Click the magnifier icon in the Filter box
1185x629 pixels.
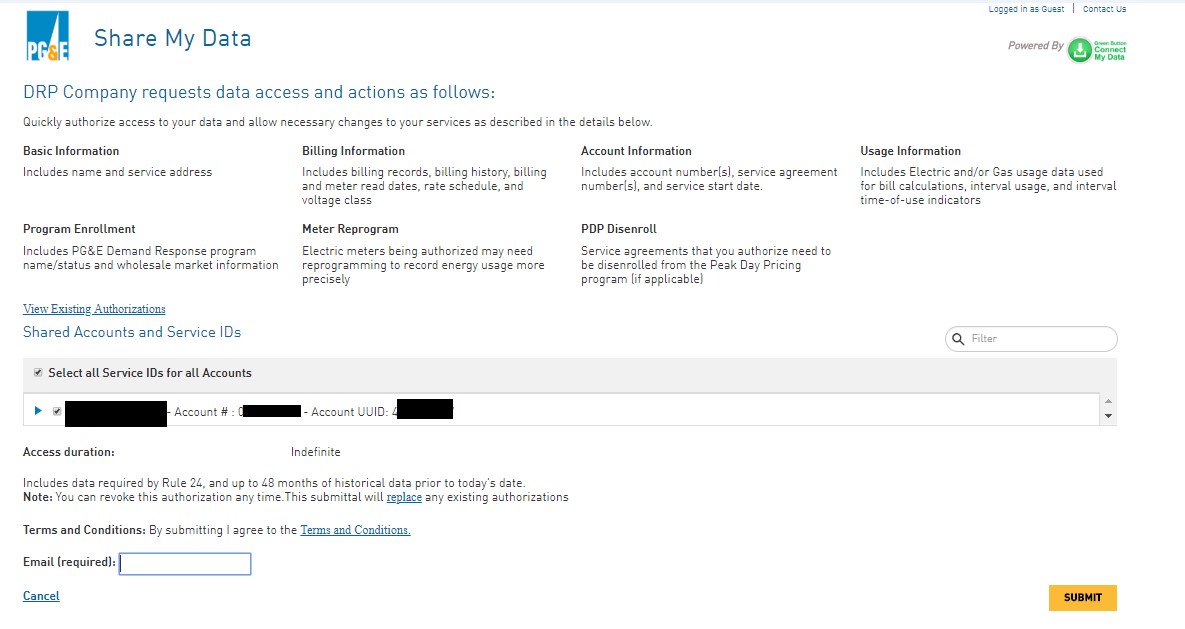click(x=958, y=339)
